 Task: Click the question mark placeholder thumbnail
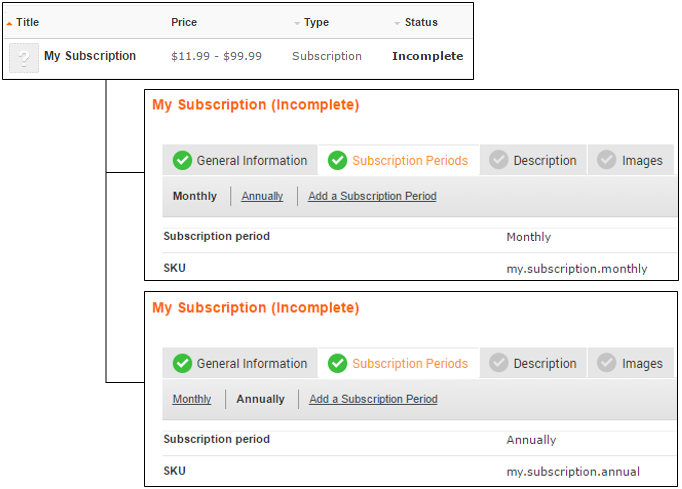click(24, 57)
